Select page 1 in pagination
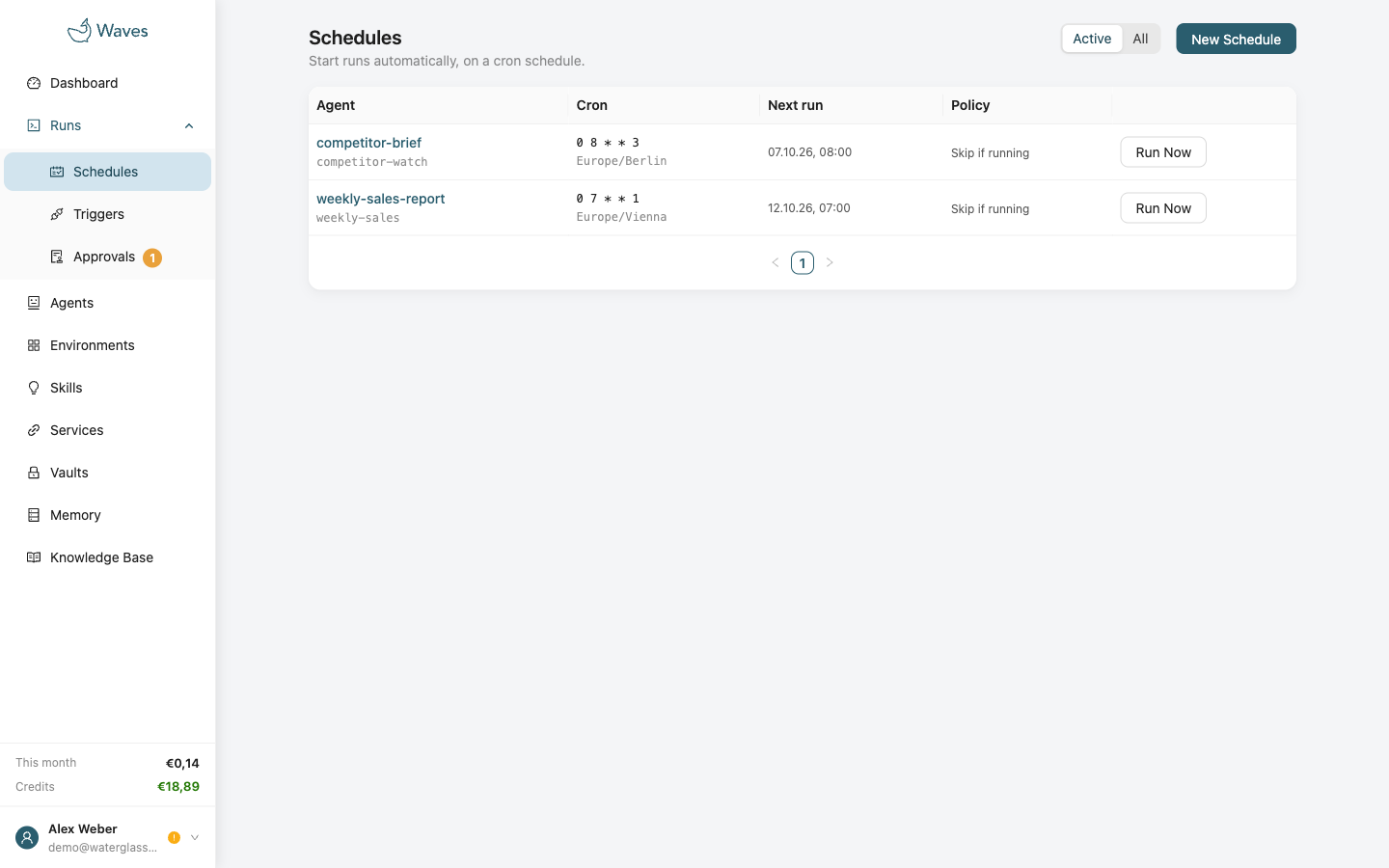 [x=803, y=262]
